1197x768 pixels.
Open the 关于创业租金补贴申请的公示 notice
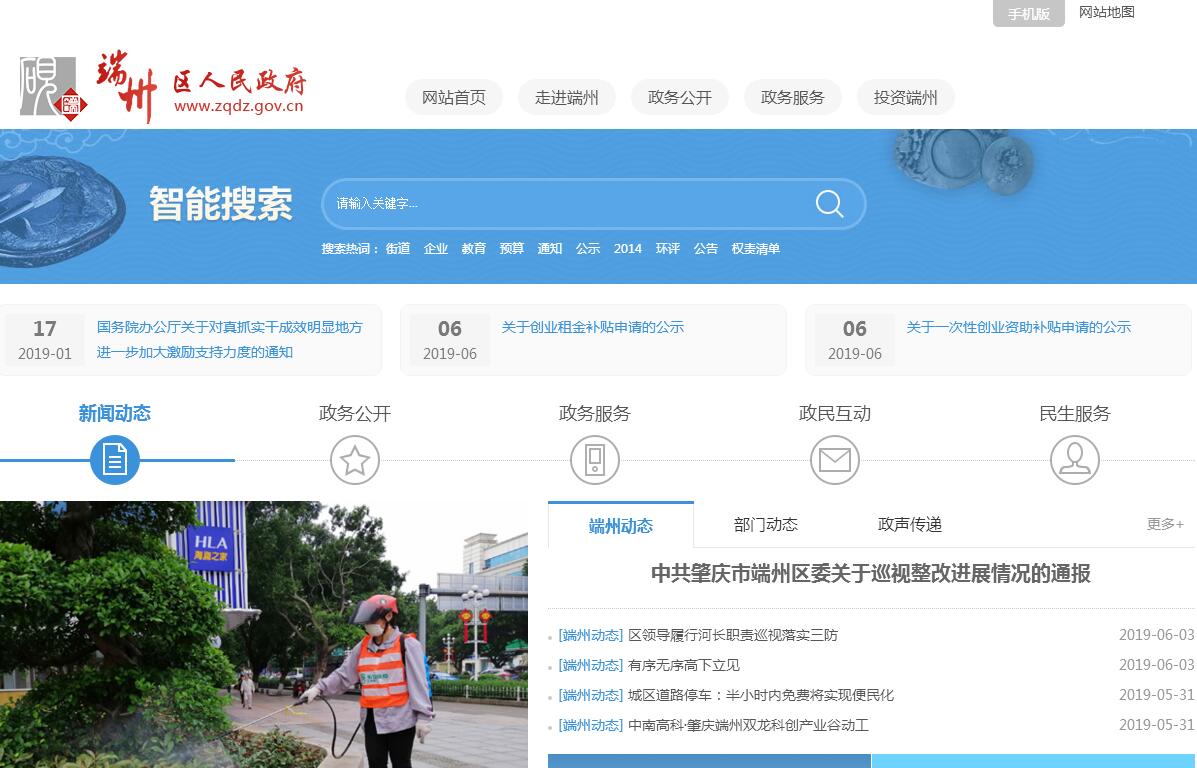point(593,327)
